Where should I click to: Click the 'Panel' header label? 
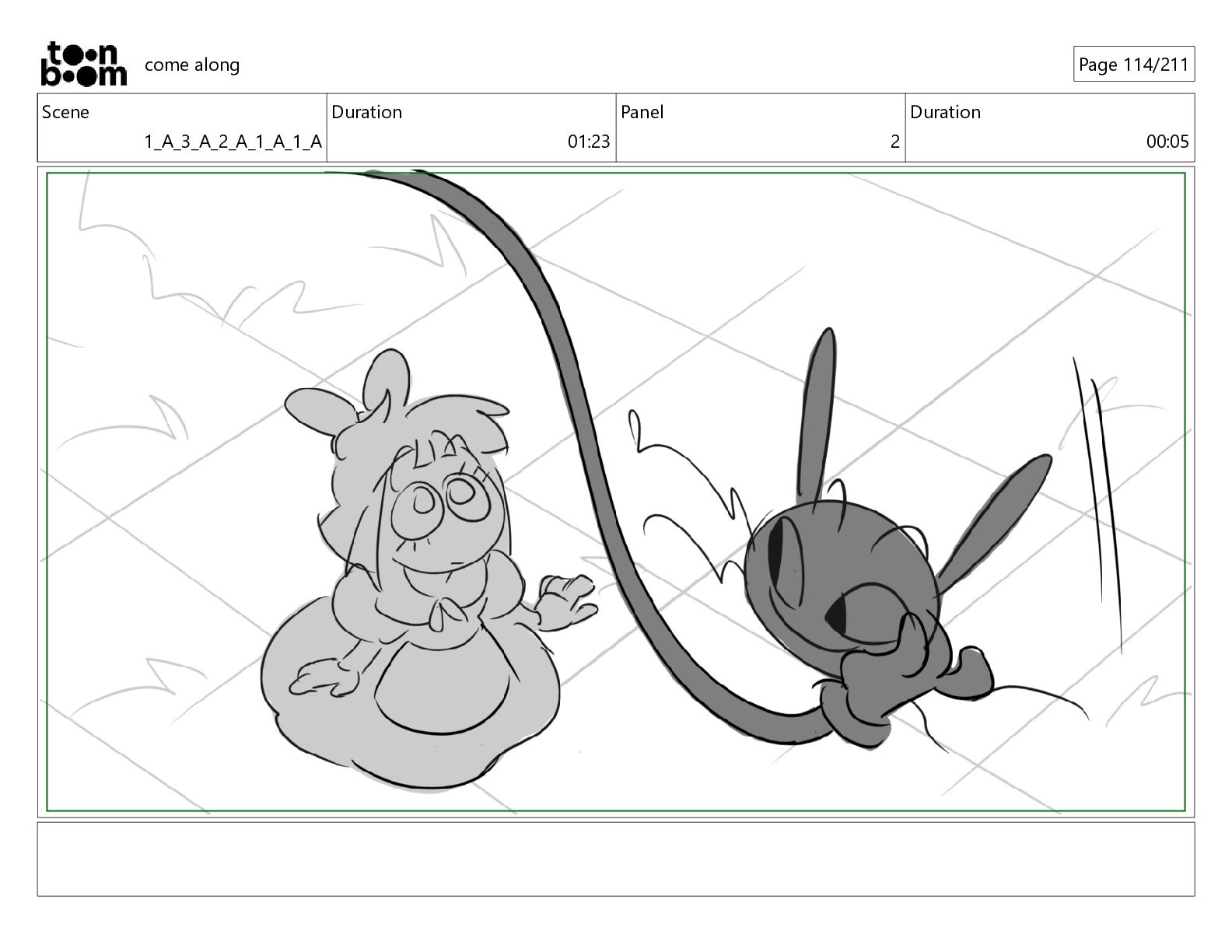click(642, 112)
